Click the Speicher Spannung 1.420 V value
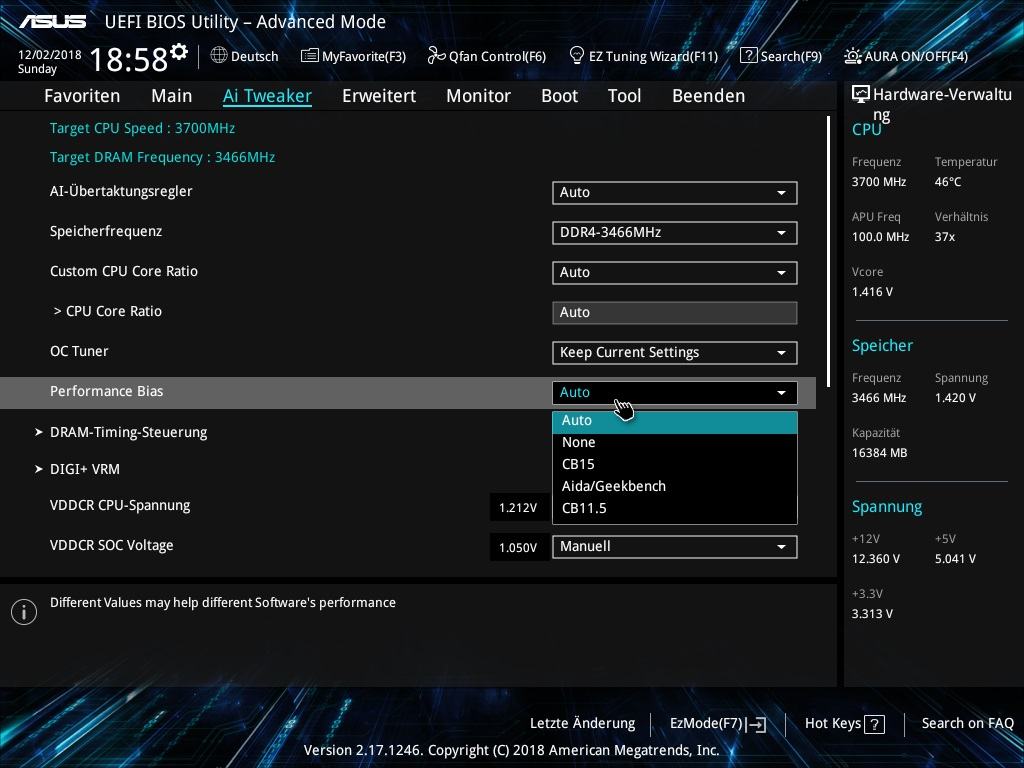The image size is (1024, 768). coord(955,398)
